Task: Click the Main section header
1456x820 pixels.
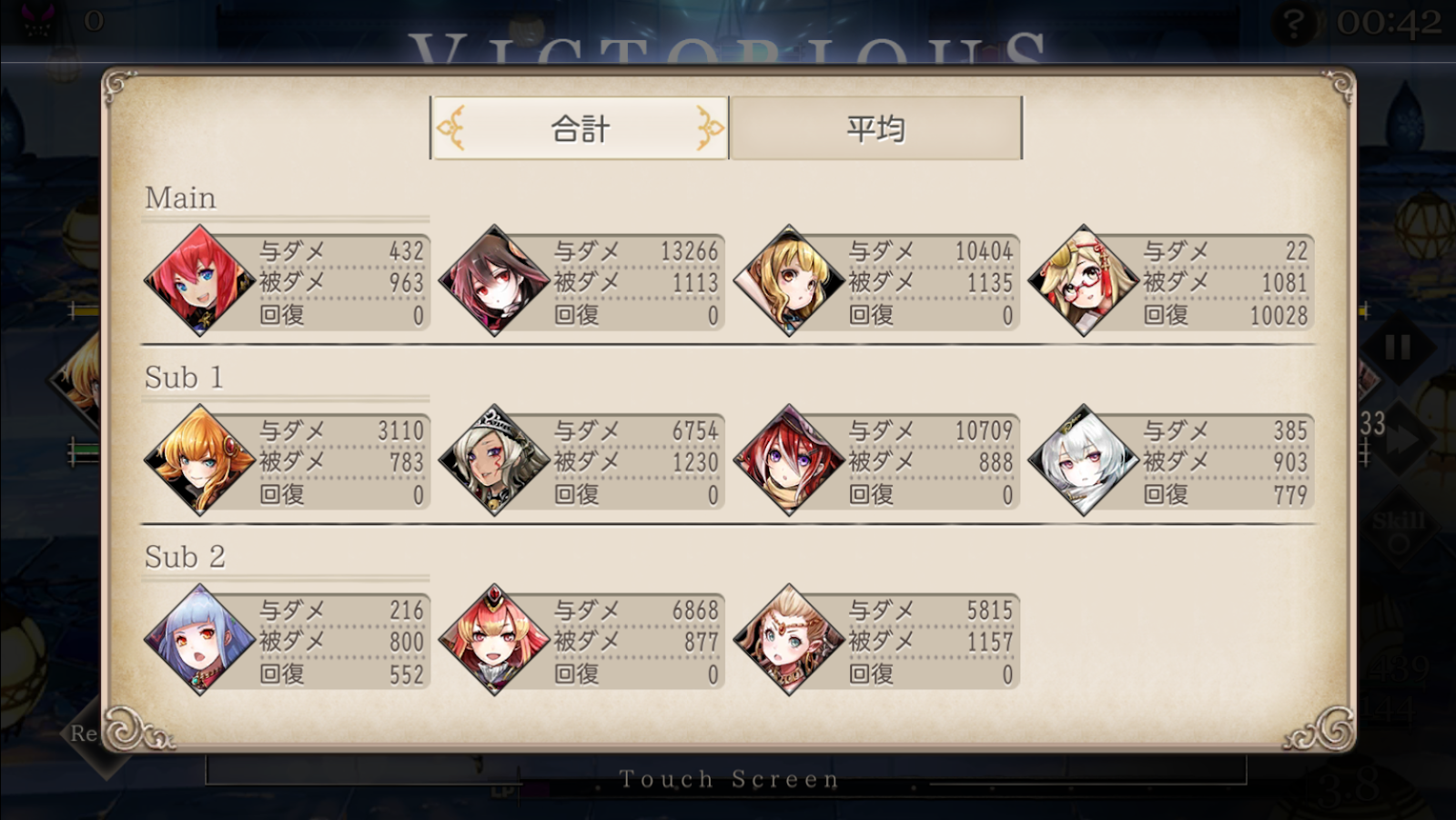Action: click(180, 197)
